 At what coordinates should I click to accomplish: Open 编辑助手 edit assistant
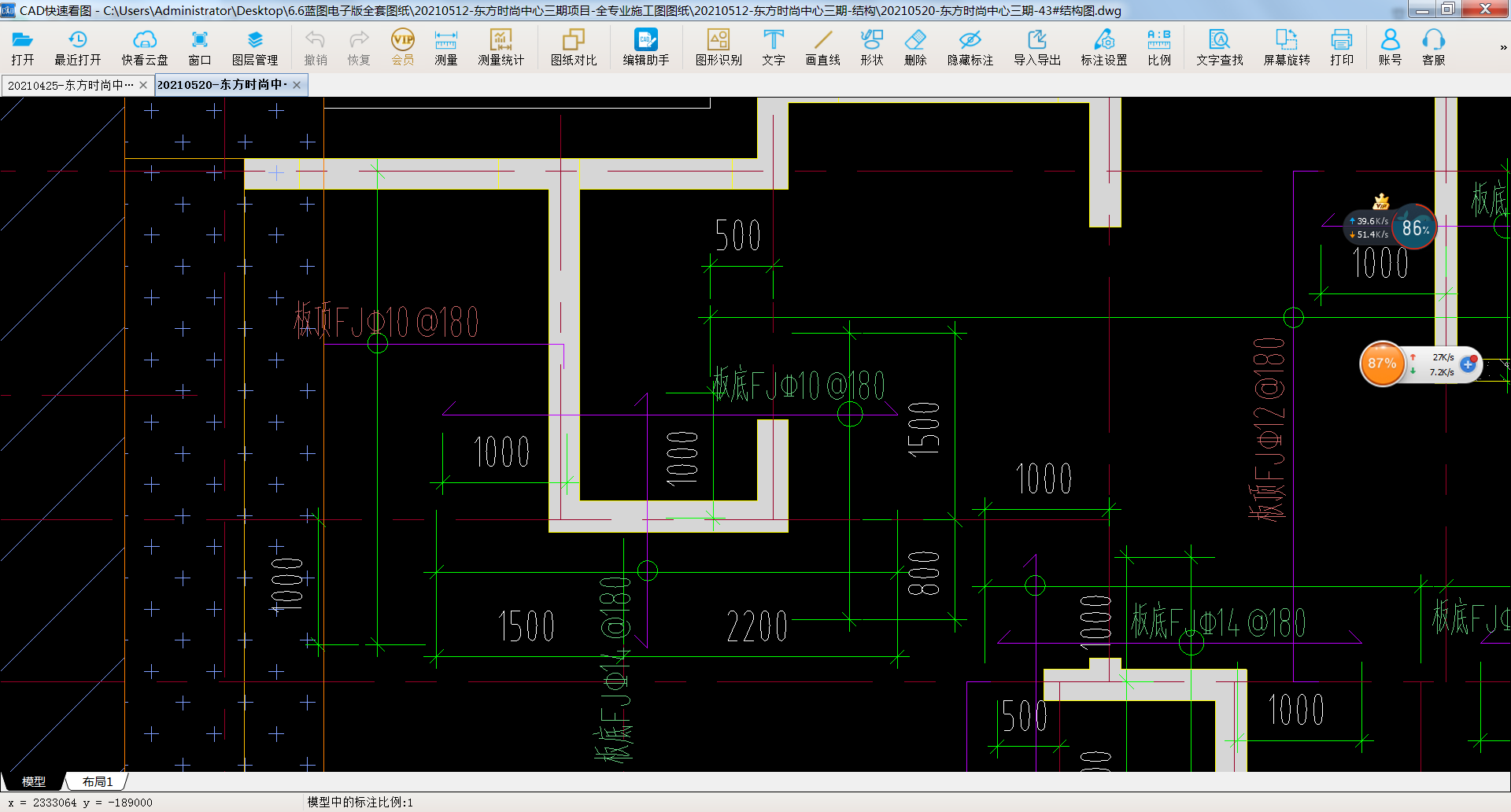click(646, 48)
